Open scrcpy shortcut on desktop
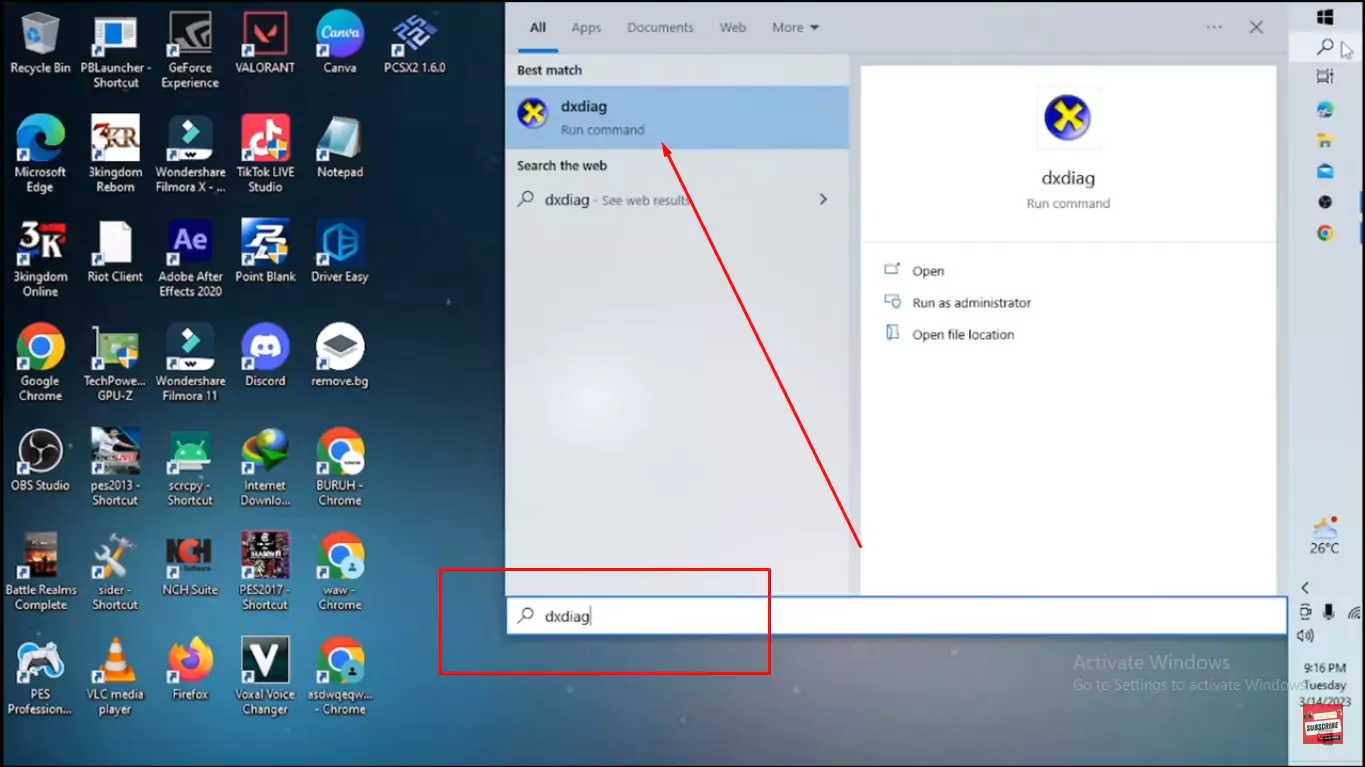The image size is (1365, 767). [x=190, y=467]
